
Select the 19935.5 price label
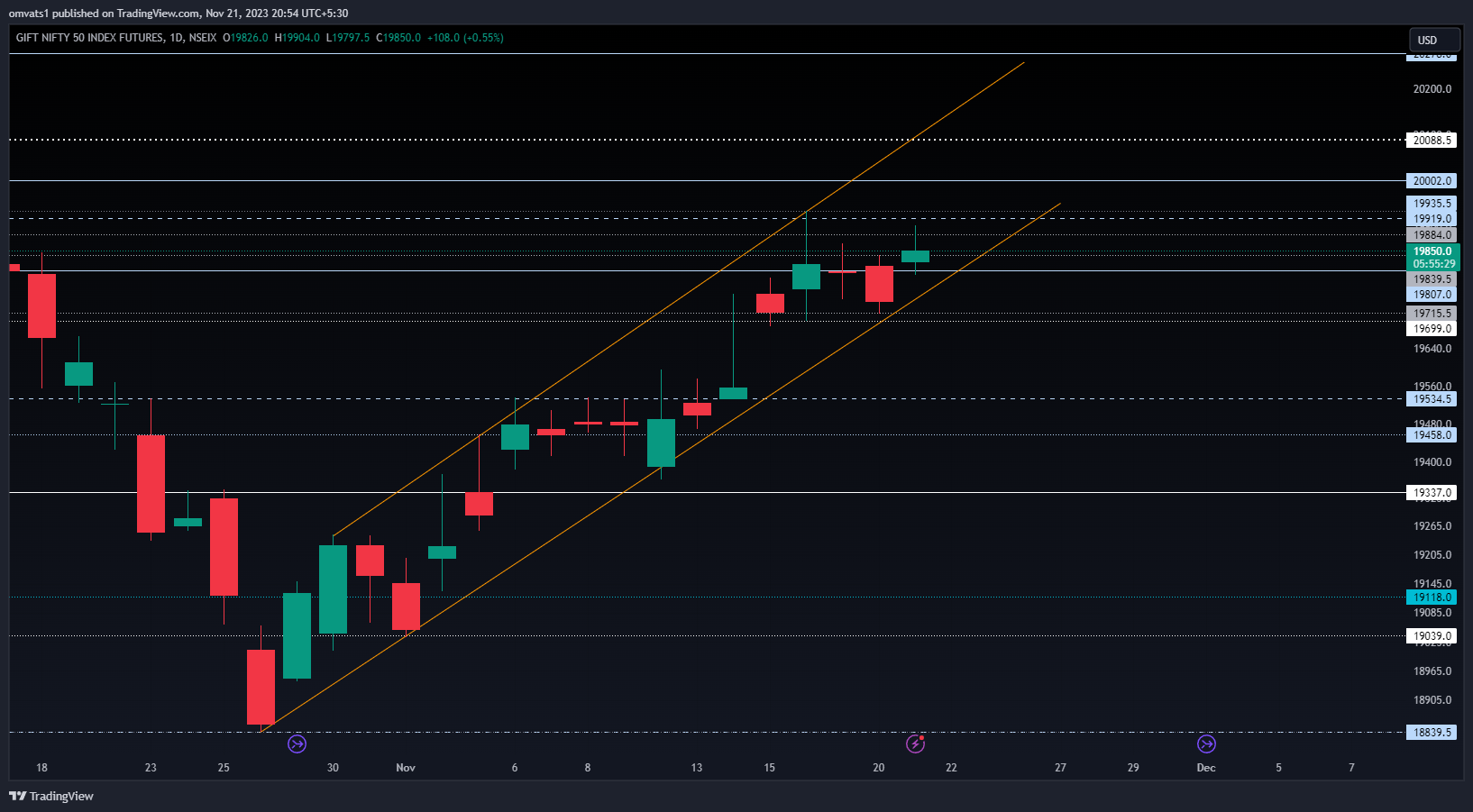pos(1432,204)
